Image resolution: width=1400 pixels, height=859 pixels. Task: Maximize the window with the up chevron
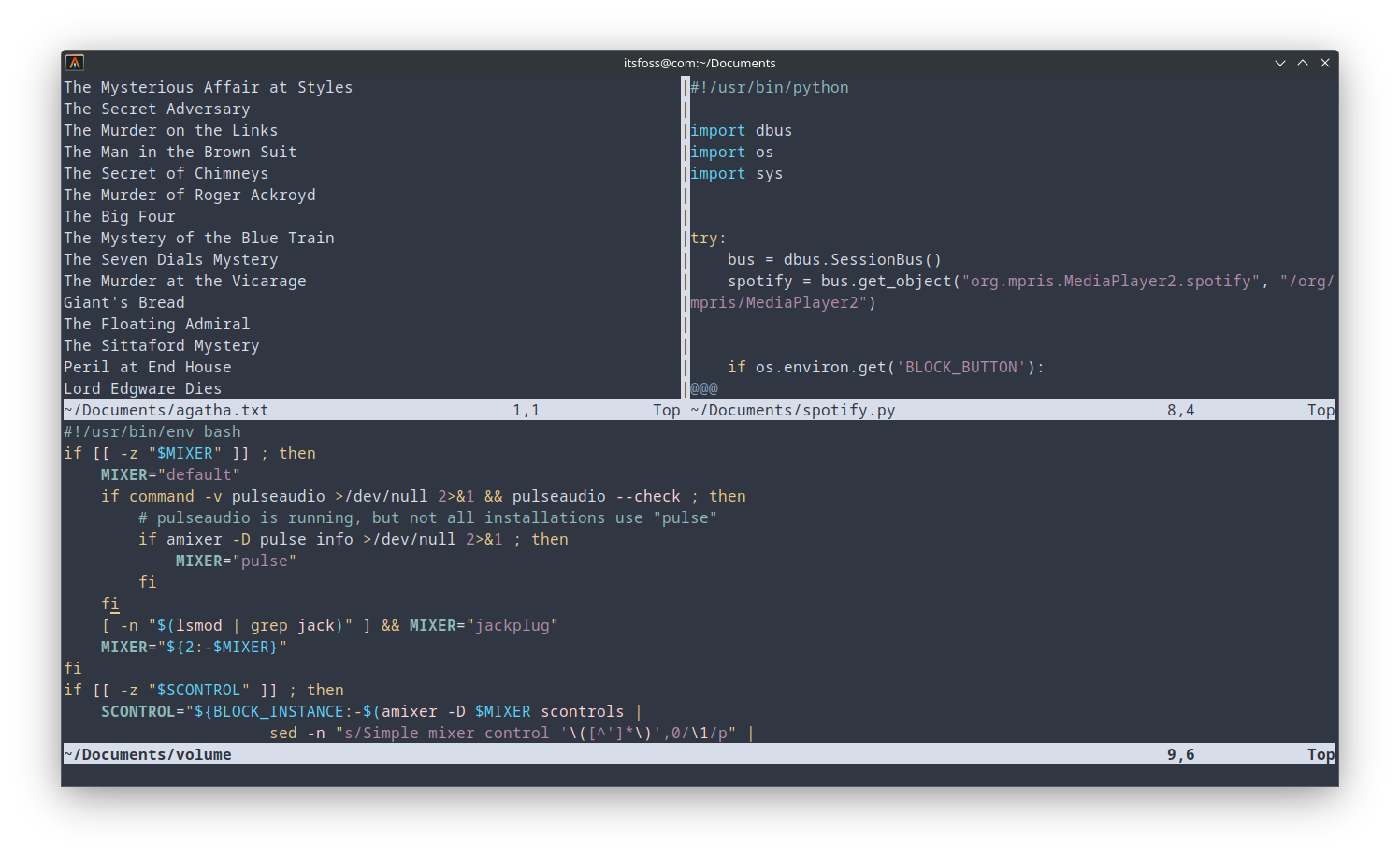pyautogui.click(x=1302, y=63)
